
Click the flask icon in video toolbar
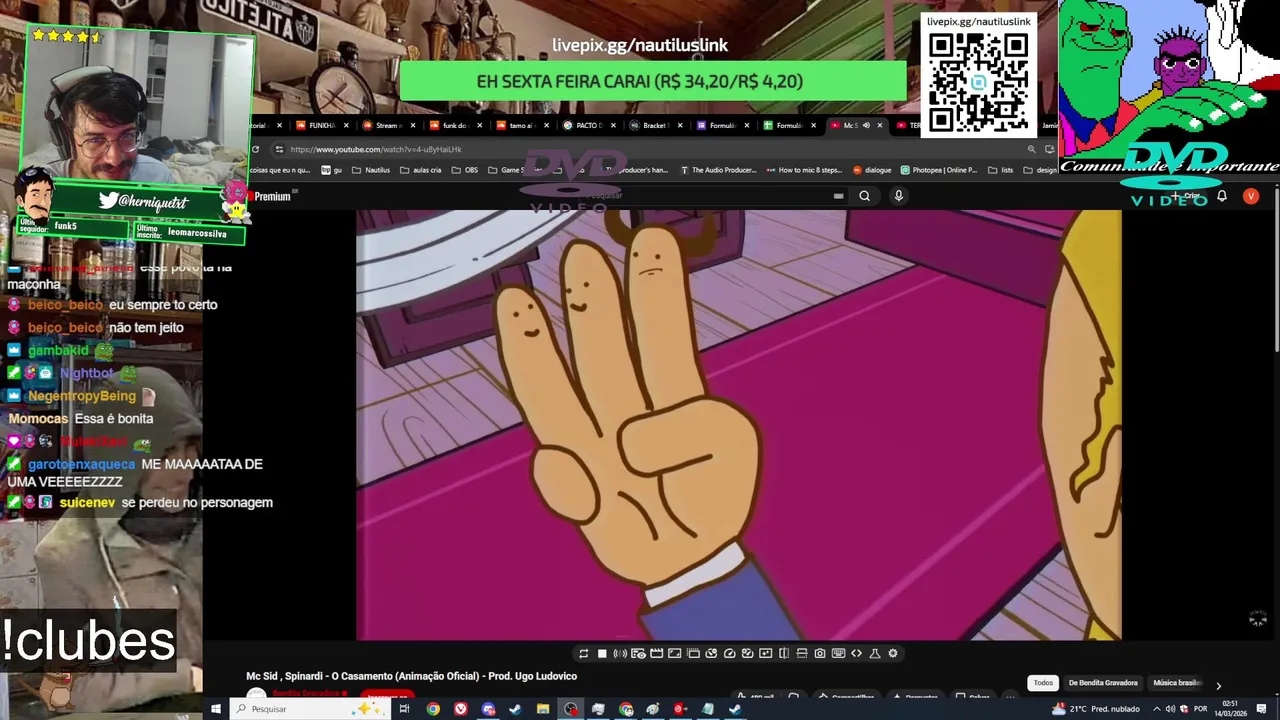(x=875, y=653)
